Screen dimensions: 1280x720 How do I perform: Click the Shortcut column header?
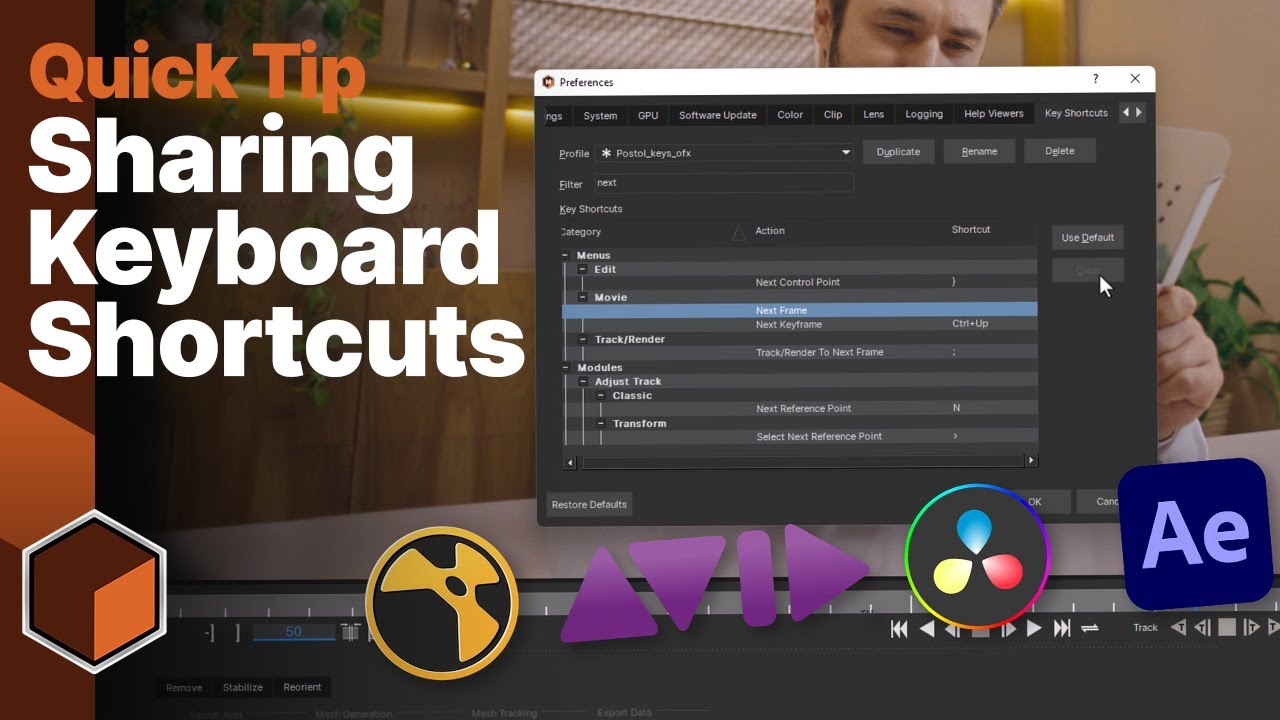tap(971, 230)
